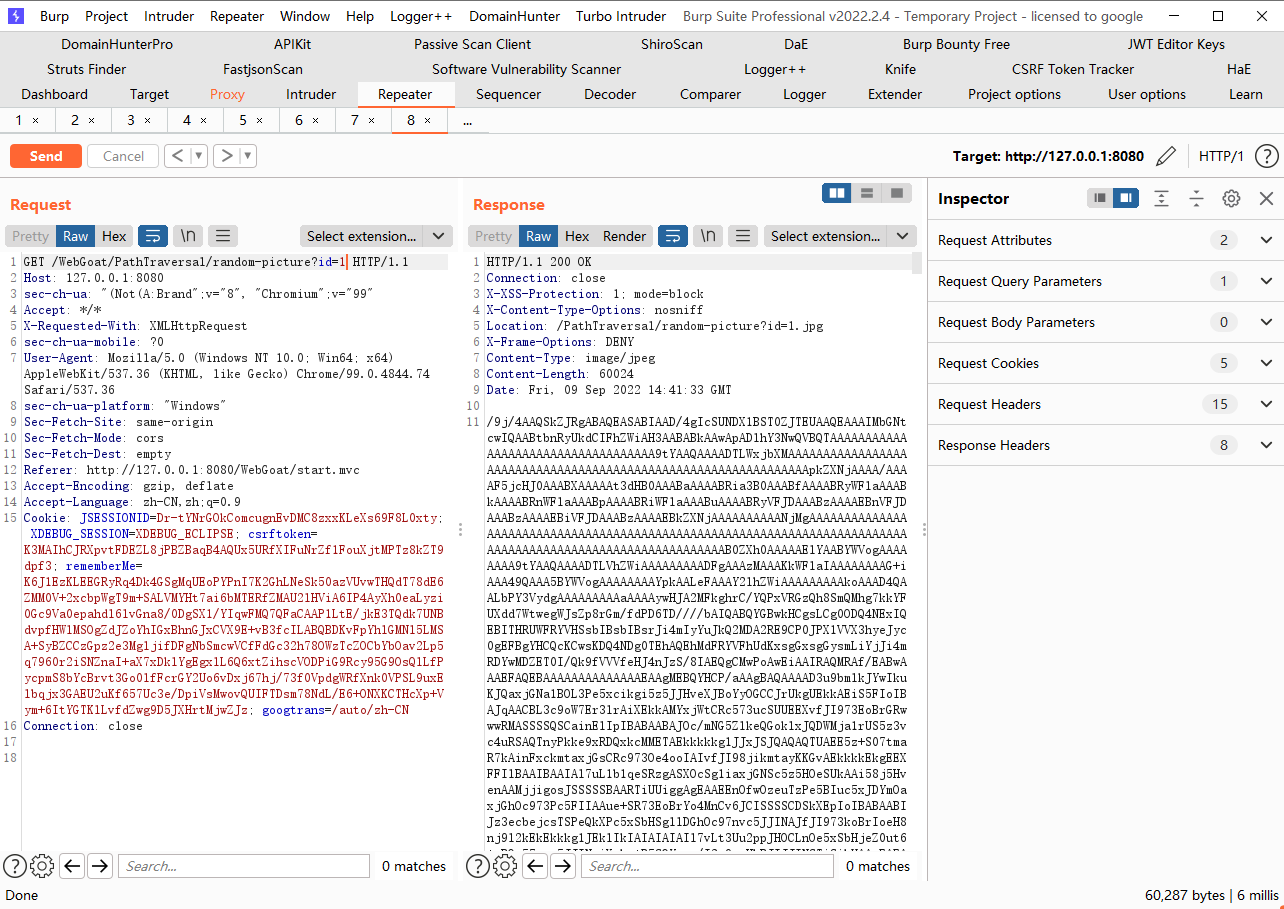Expand the Request Attributes section
This screenshot has height=909, width=1284.
click(1105, 240)
